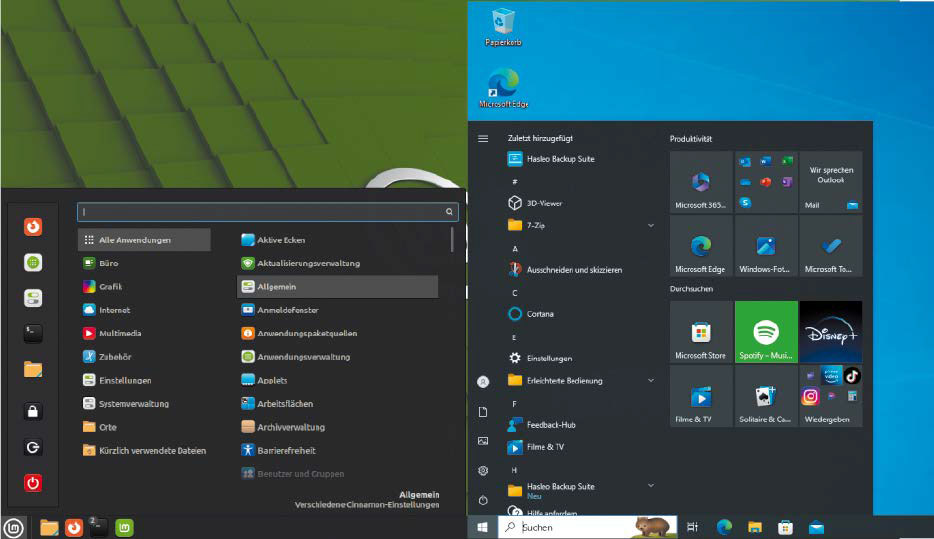Open Barrierefreiheit settings

337,450
